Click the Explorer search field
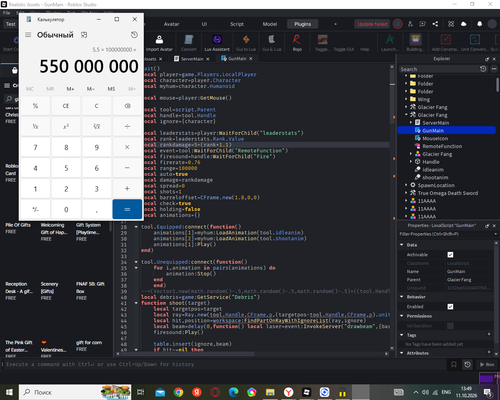Viewport: 500px width, 400px height. point(439,69)
